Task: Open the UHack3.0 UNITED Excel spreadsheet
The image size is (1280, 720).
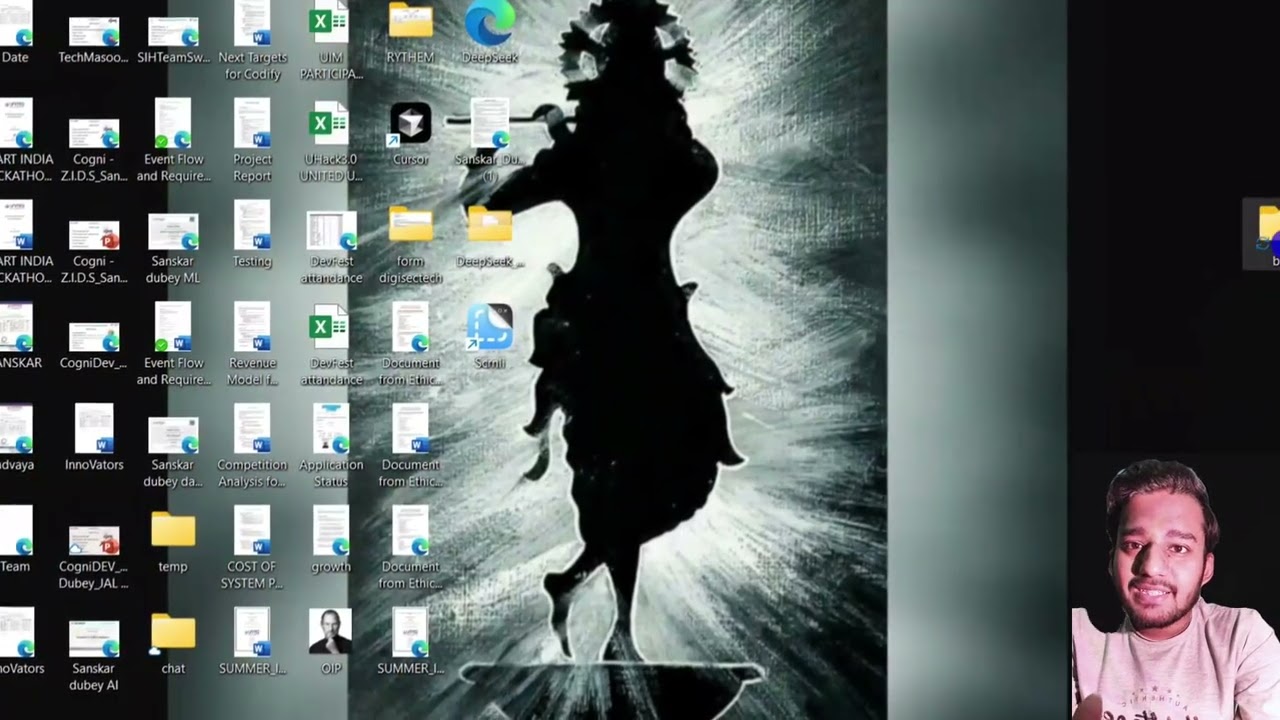Action: tap(330, 125)
